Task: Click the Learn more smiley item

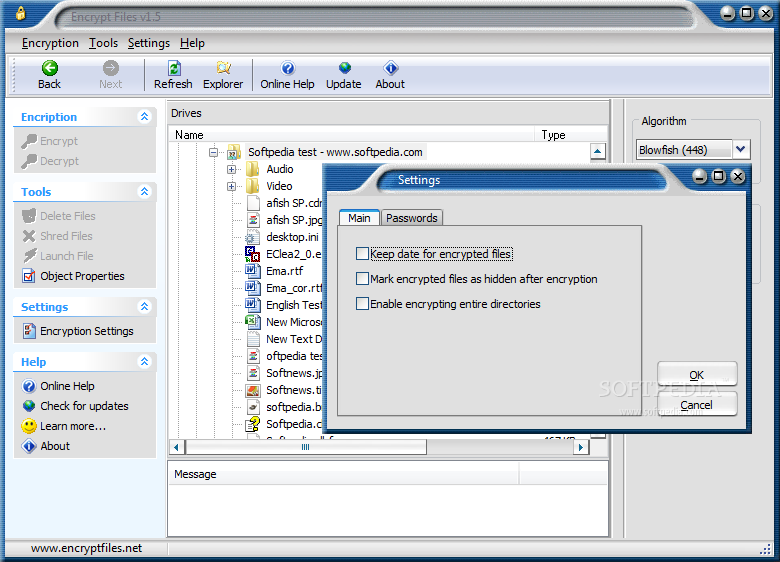Action: (x=64, y=426)
